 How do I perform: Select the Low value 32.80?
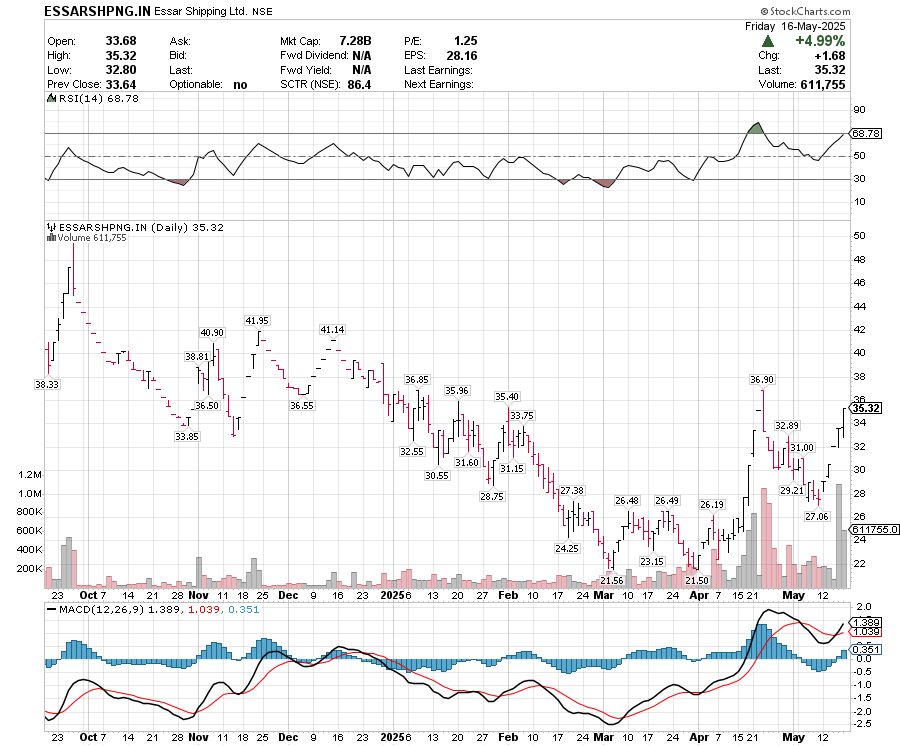pyautogui.click(x=121, y=70)
